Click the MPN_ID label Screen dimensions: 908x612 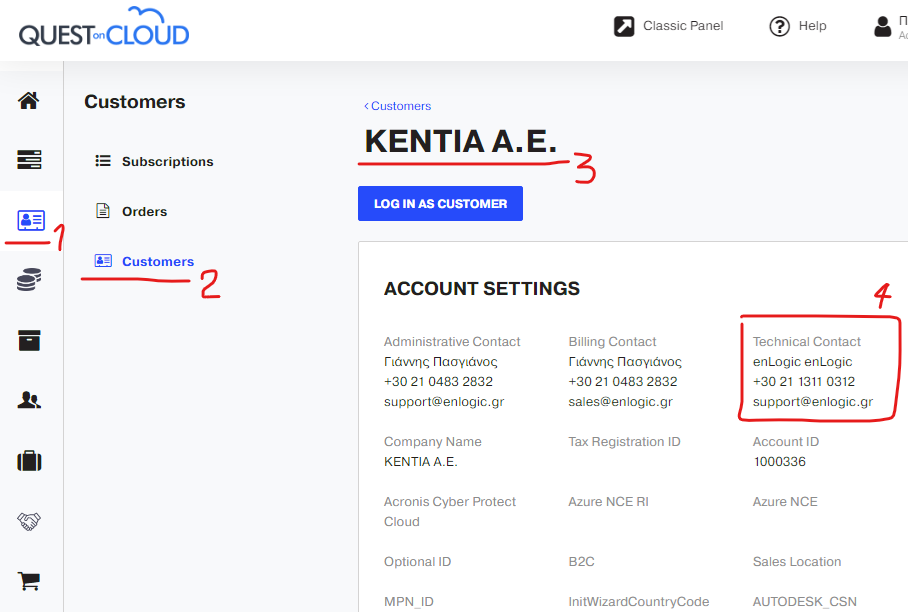[408, 602]
